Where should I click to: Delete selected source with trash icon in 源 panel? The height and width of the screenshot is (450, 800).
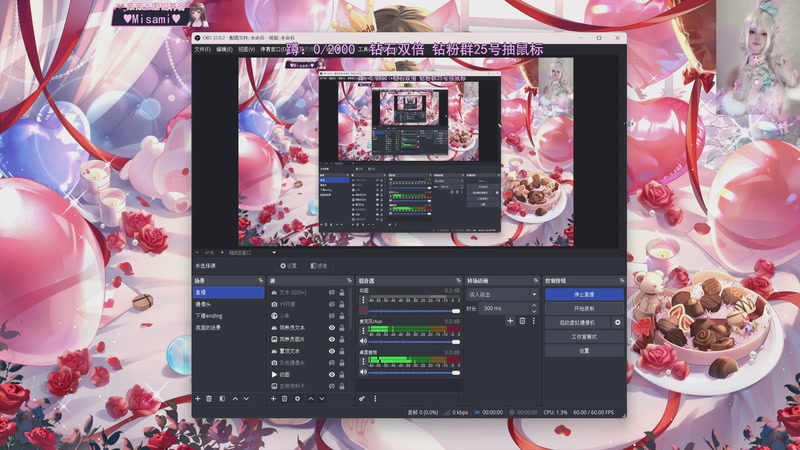click(285, 398)
